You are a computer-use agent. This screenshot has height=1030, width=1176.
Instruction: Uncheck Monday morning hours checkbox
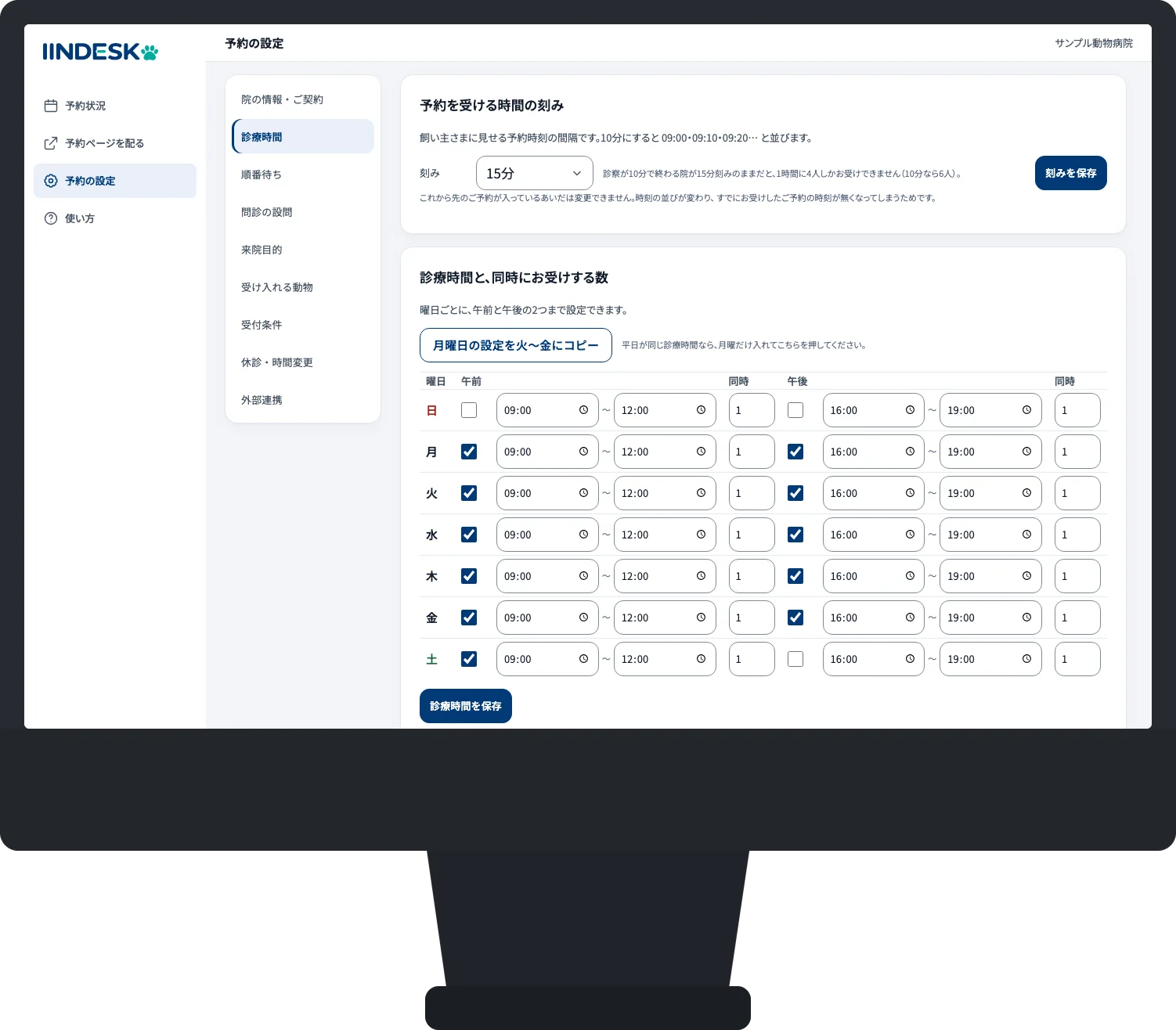tap(469, 452)
